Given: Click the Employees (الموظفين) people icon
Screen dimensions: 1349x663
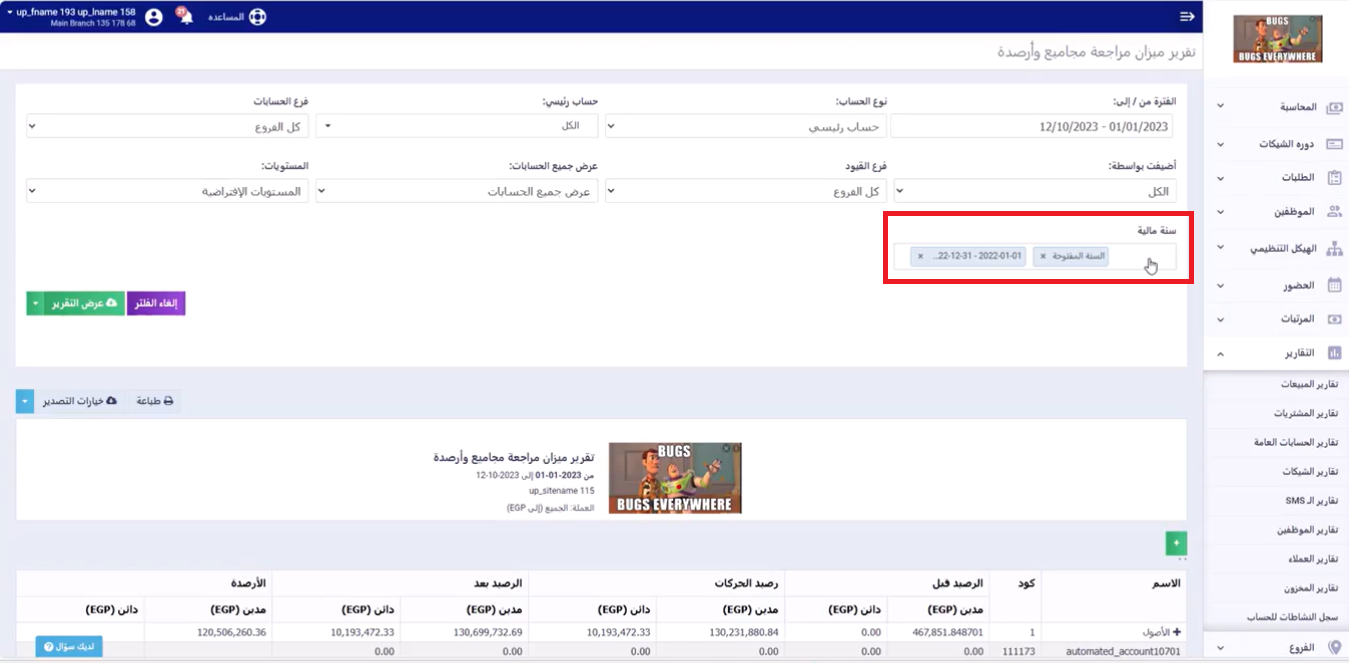Looking at the screenshot, I should [x=1334, y=212].
